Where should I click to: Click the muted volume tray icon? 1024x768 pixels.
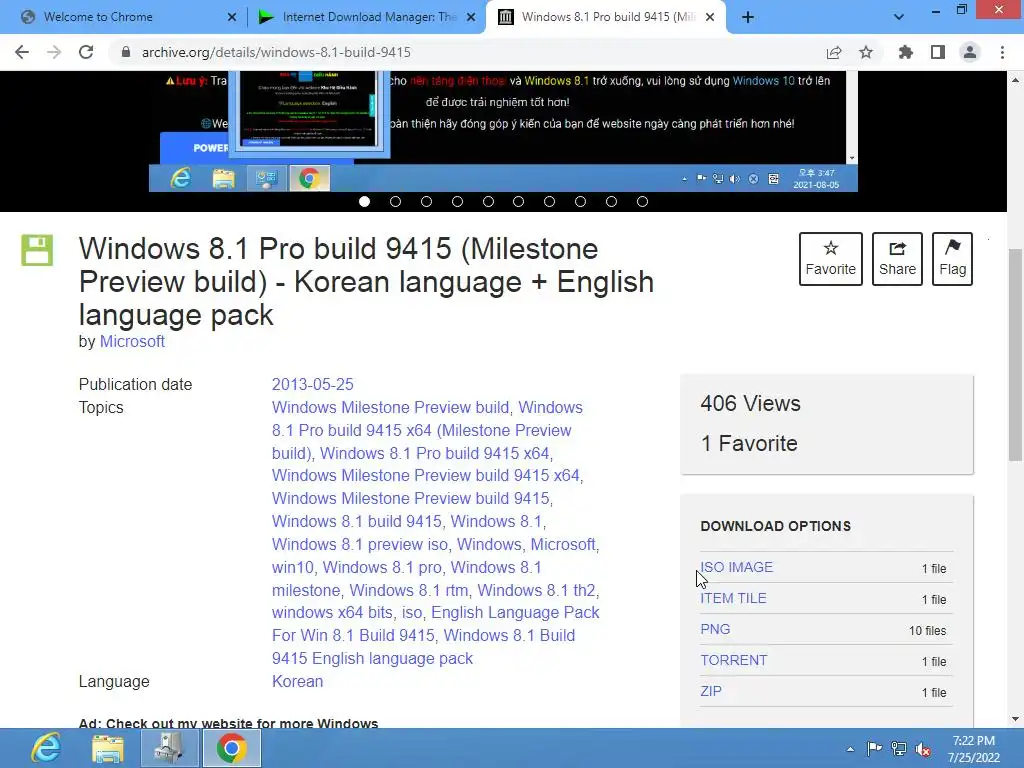(923, 748)
